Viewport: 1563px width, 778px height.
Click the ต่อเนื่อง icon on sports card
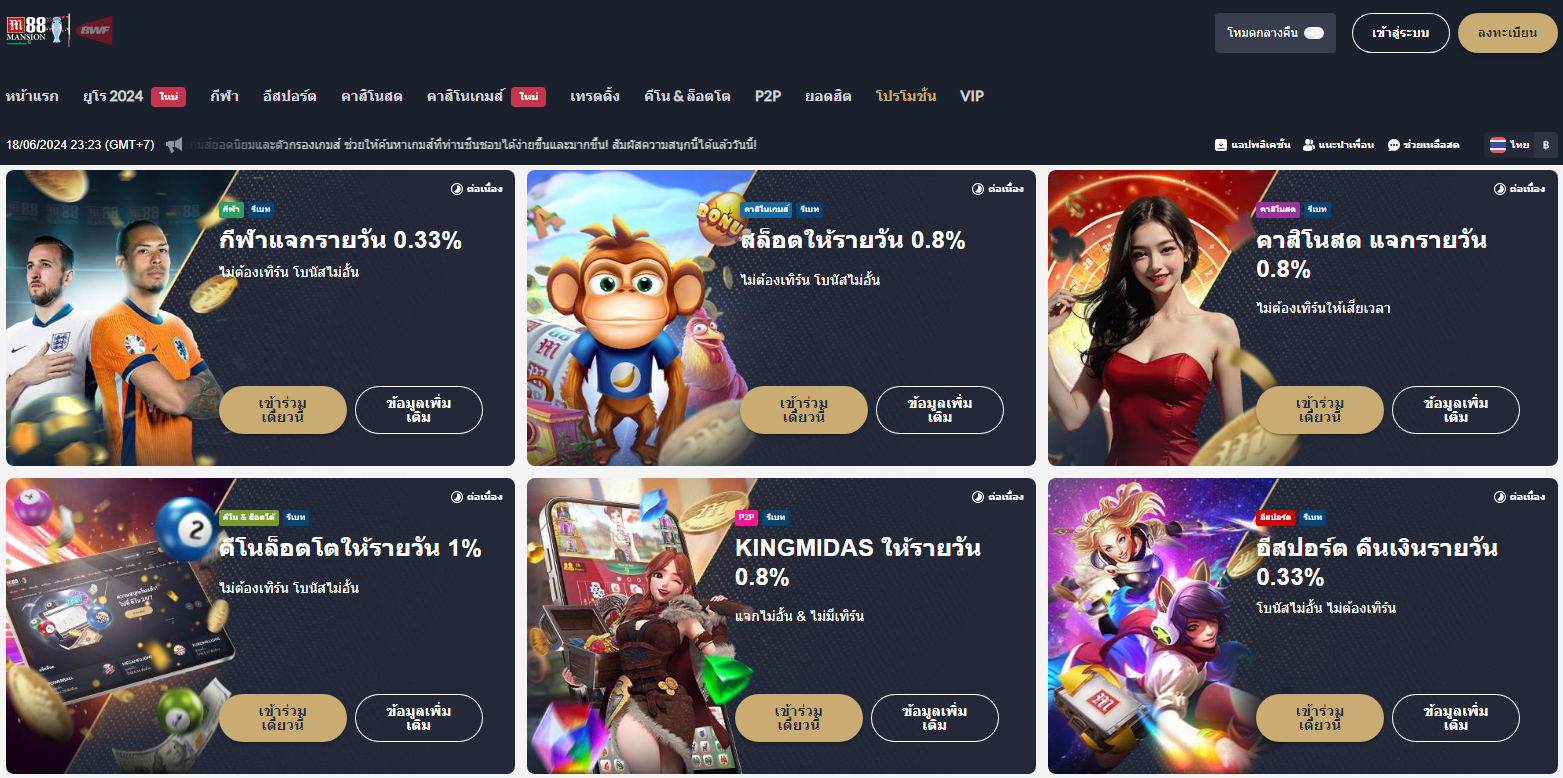tap(458, 188)
